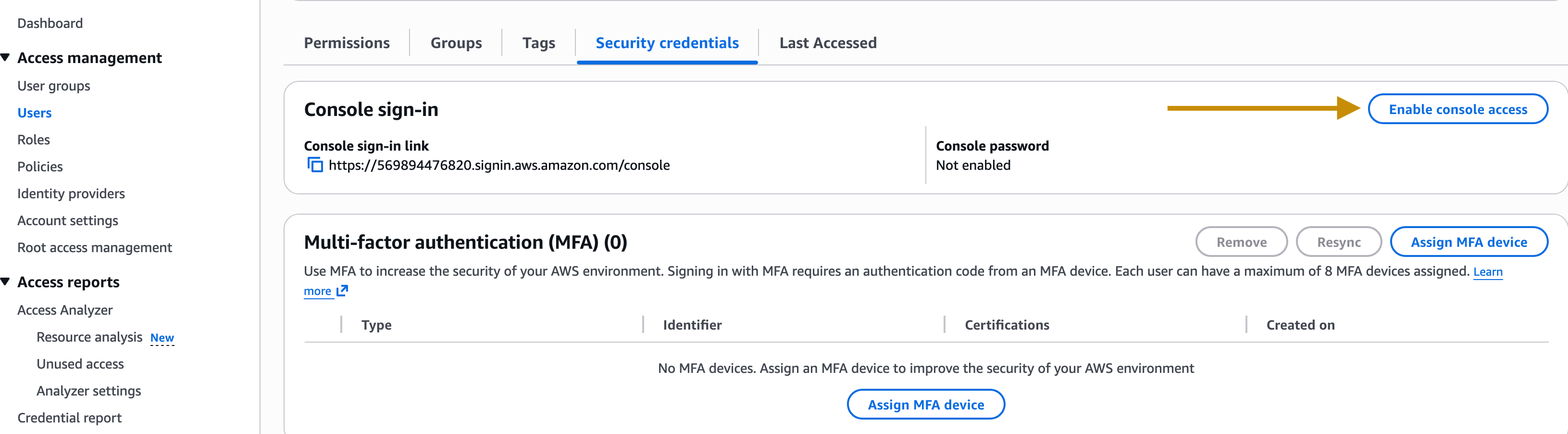Open Learn more external link icon
The height and width of the screenshot is (434, 1568).
[342, 291]
